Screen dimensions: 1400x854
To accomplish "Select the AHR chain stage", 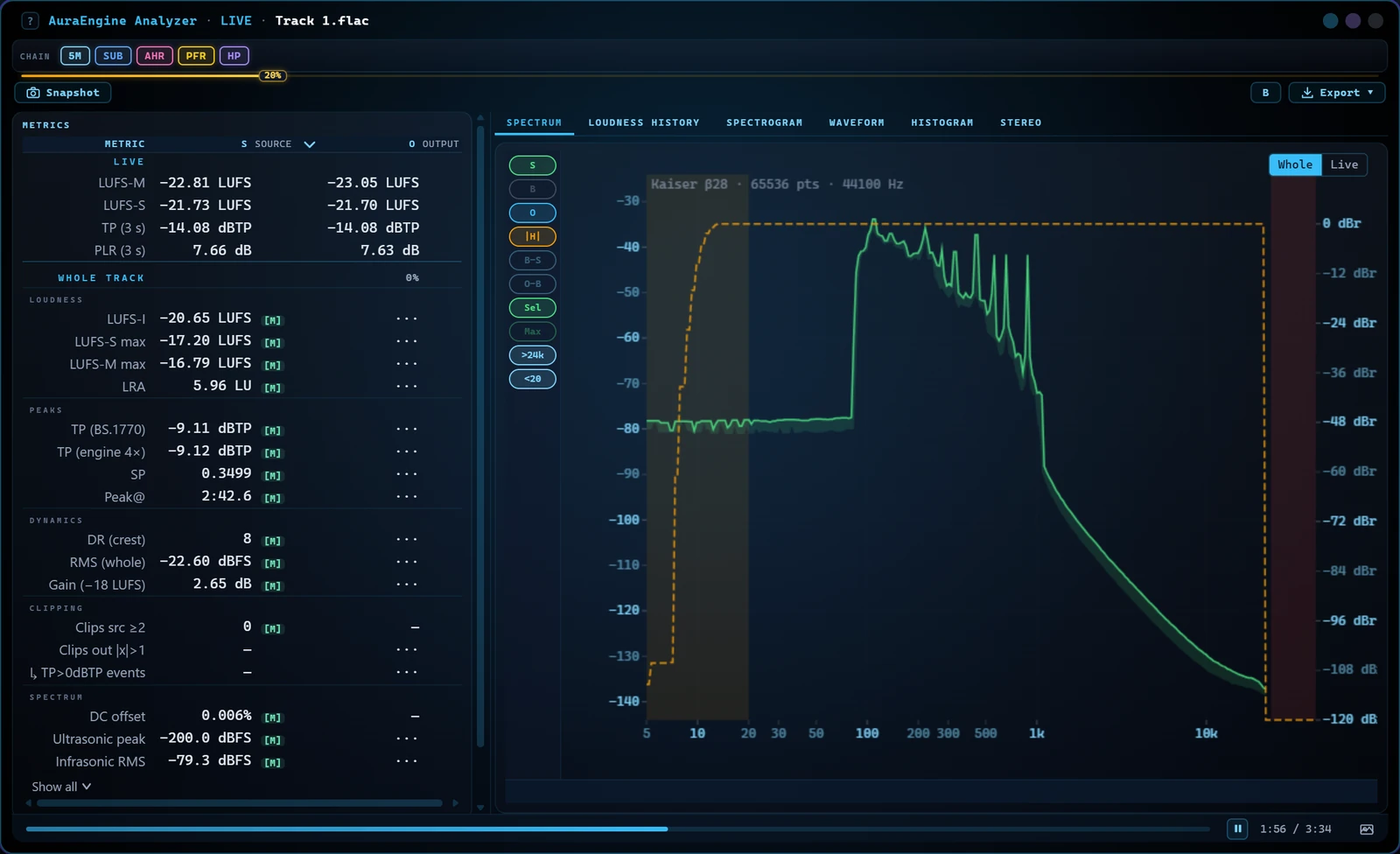I will tap(154, 56).
